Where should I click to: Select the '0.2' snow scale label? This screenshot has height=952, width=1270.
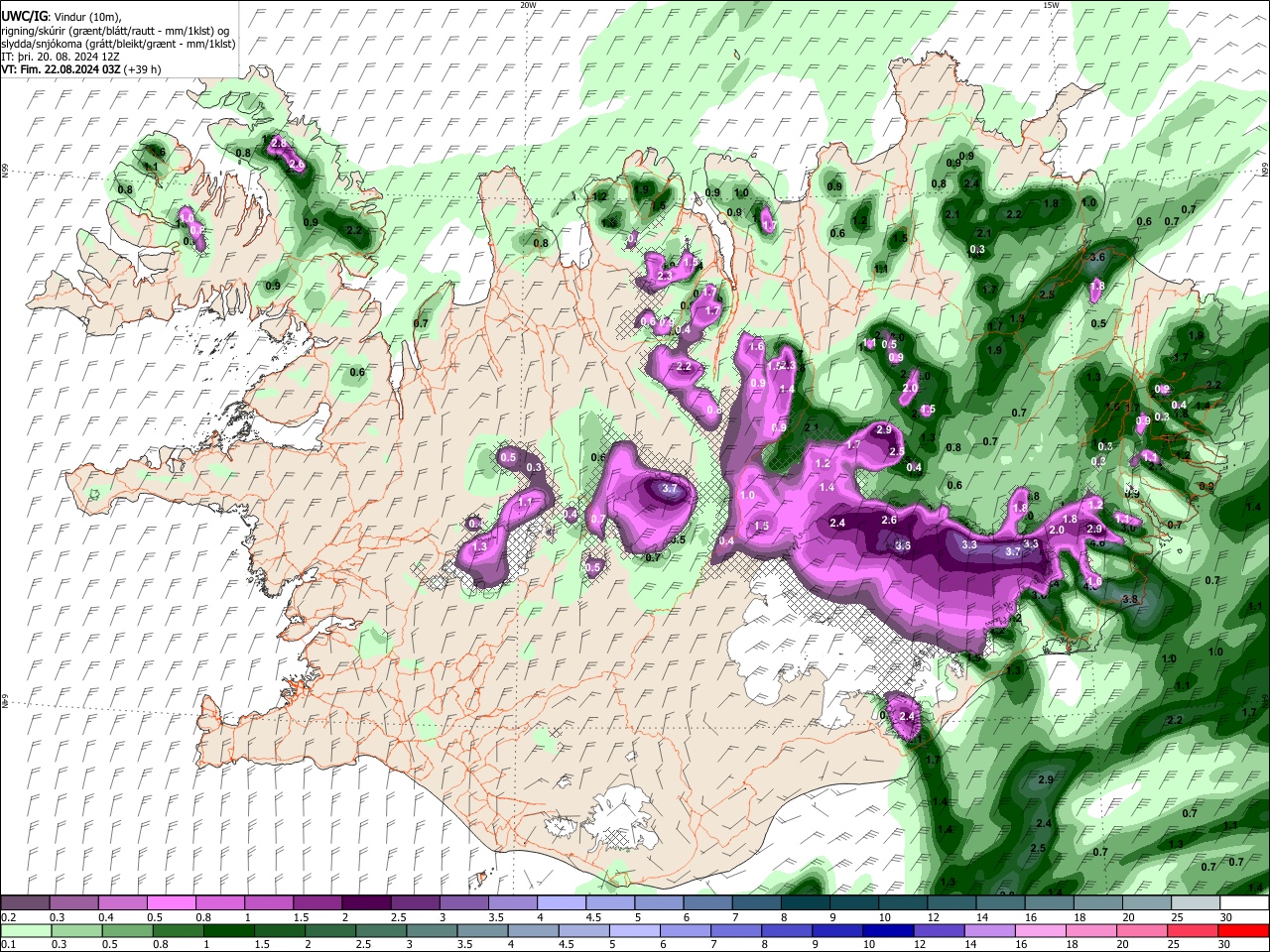[x=8, y=917]
